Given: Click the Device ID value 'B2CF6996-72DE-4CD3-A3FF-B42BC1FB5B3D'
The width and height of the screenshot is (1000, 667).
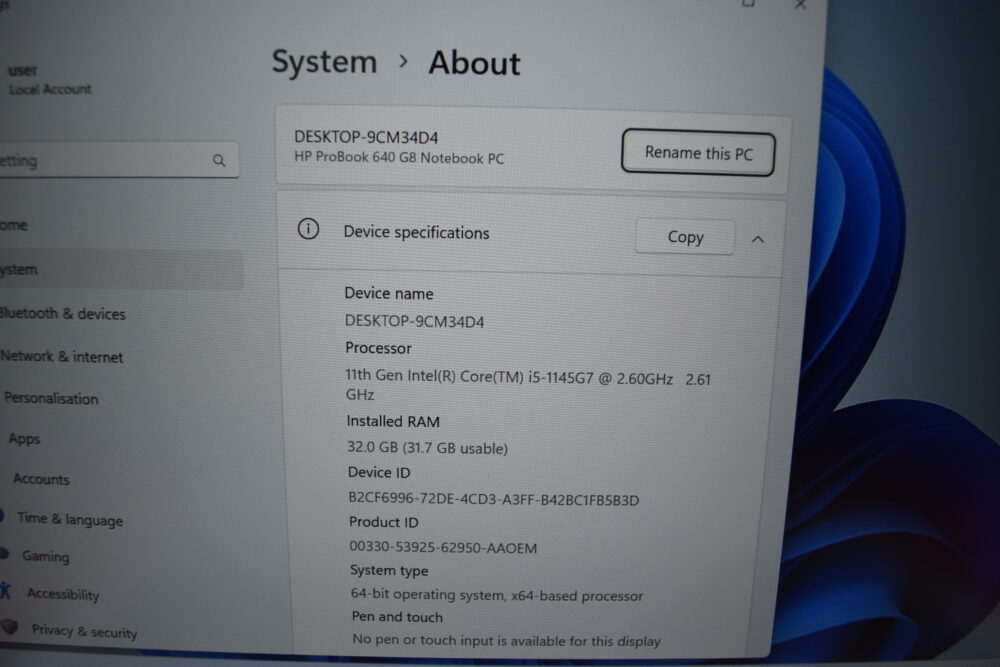Looking at the screenshot, I should (494, 499).
